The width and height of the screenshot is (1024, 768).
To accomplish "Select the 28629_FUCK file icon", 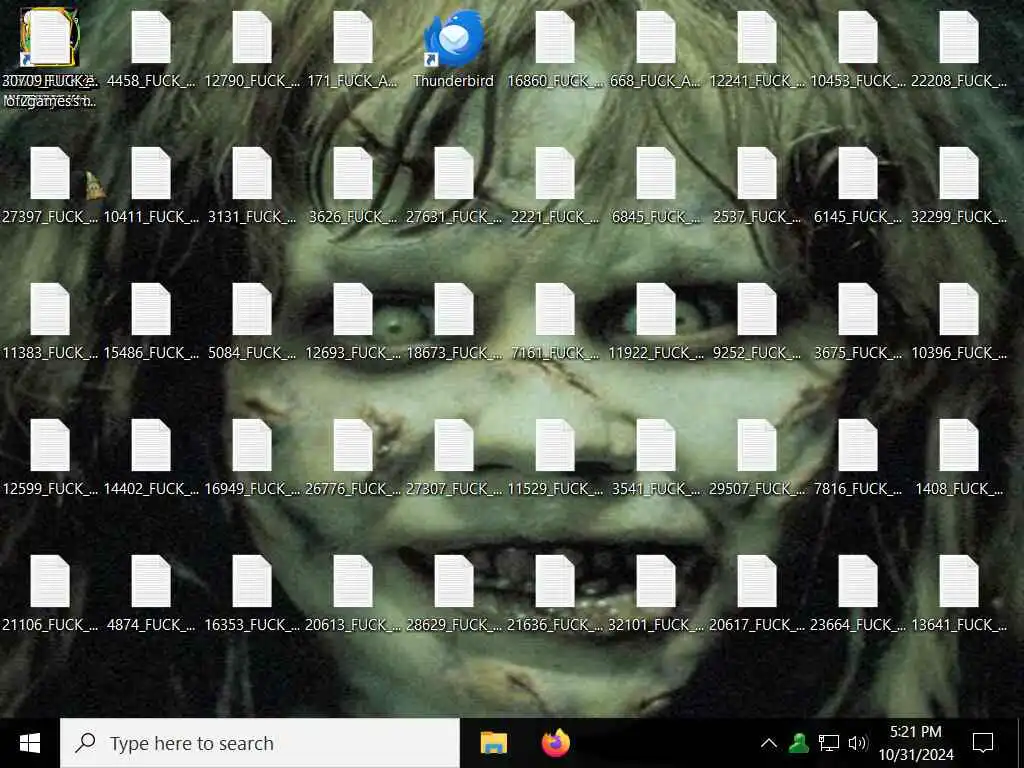I will [454, 581].
